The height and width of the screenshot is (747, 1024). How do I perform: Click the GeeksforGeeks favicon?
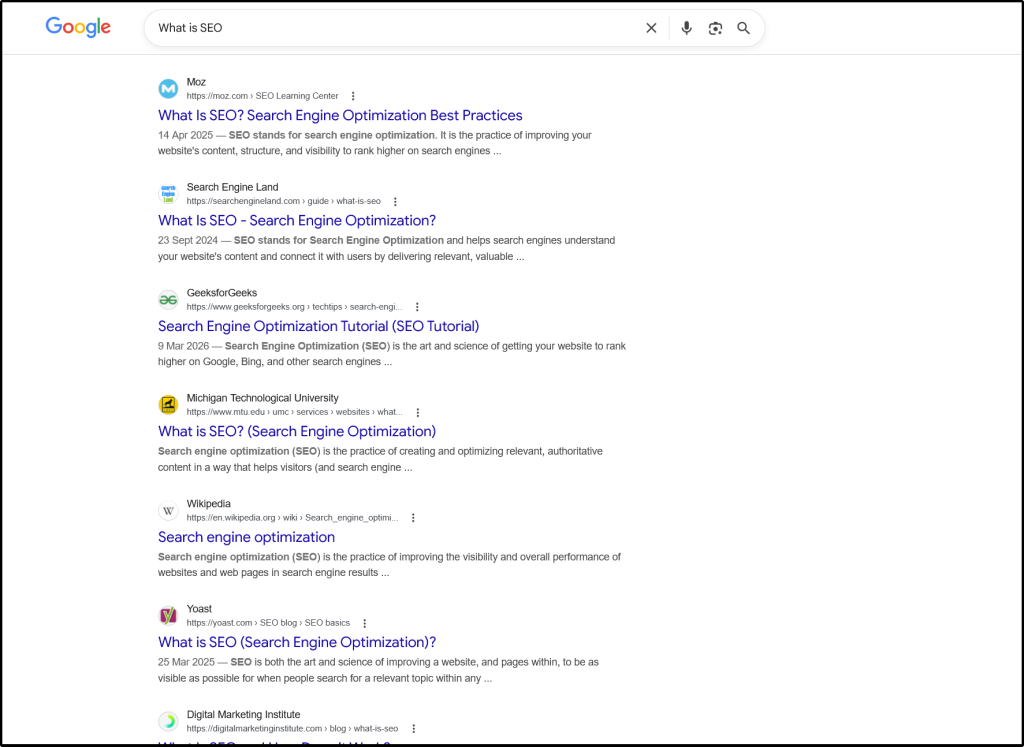[x=168, y=299]
